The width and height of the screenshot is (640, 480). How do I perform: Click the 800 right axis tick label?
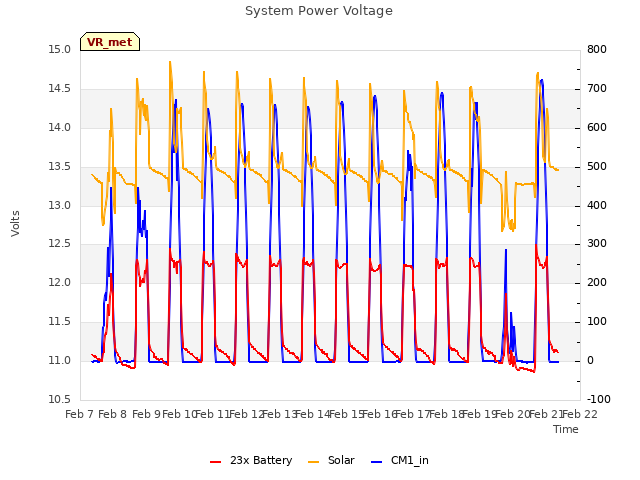(597, 50)
